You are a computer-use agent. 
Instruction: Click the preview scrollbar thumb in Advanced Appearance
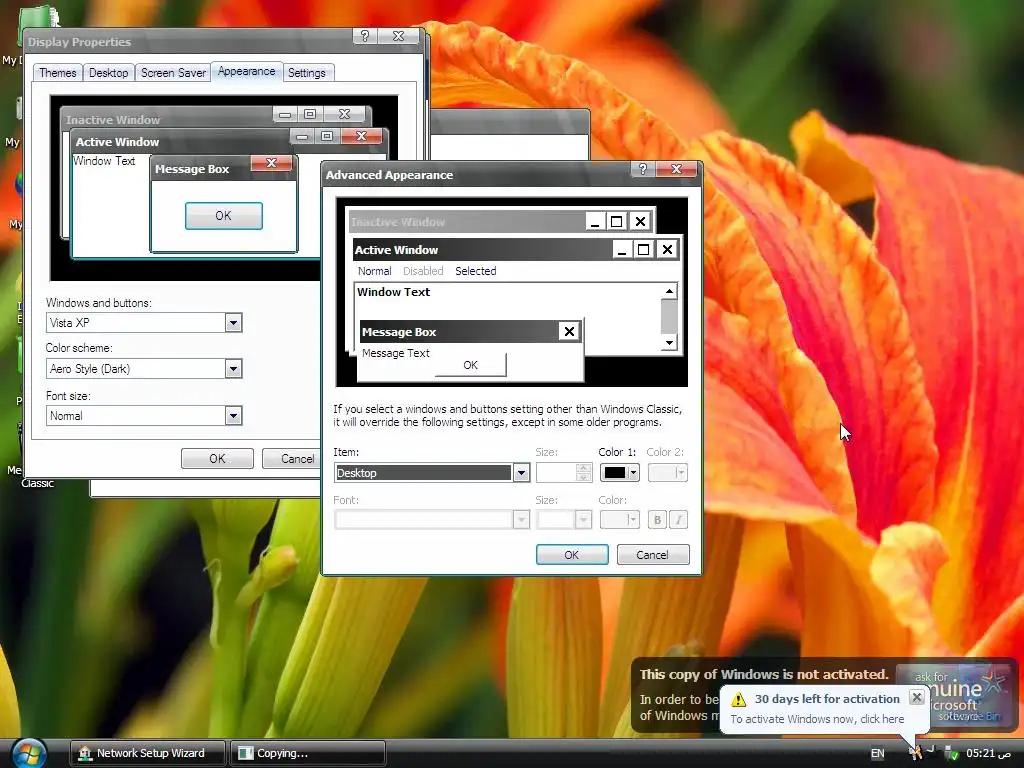click(x=669, y=317)
